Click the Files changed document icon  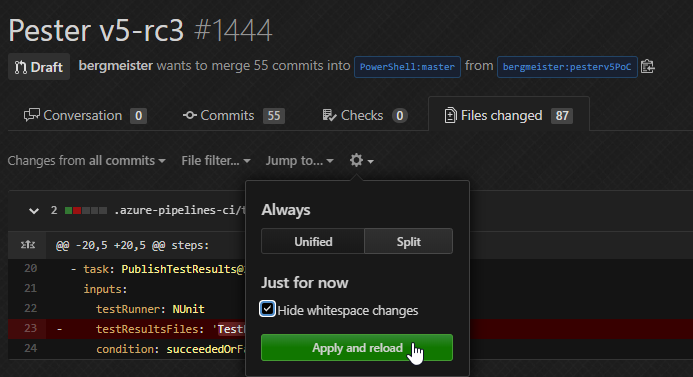tap(450, 115)
